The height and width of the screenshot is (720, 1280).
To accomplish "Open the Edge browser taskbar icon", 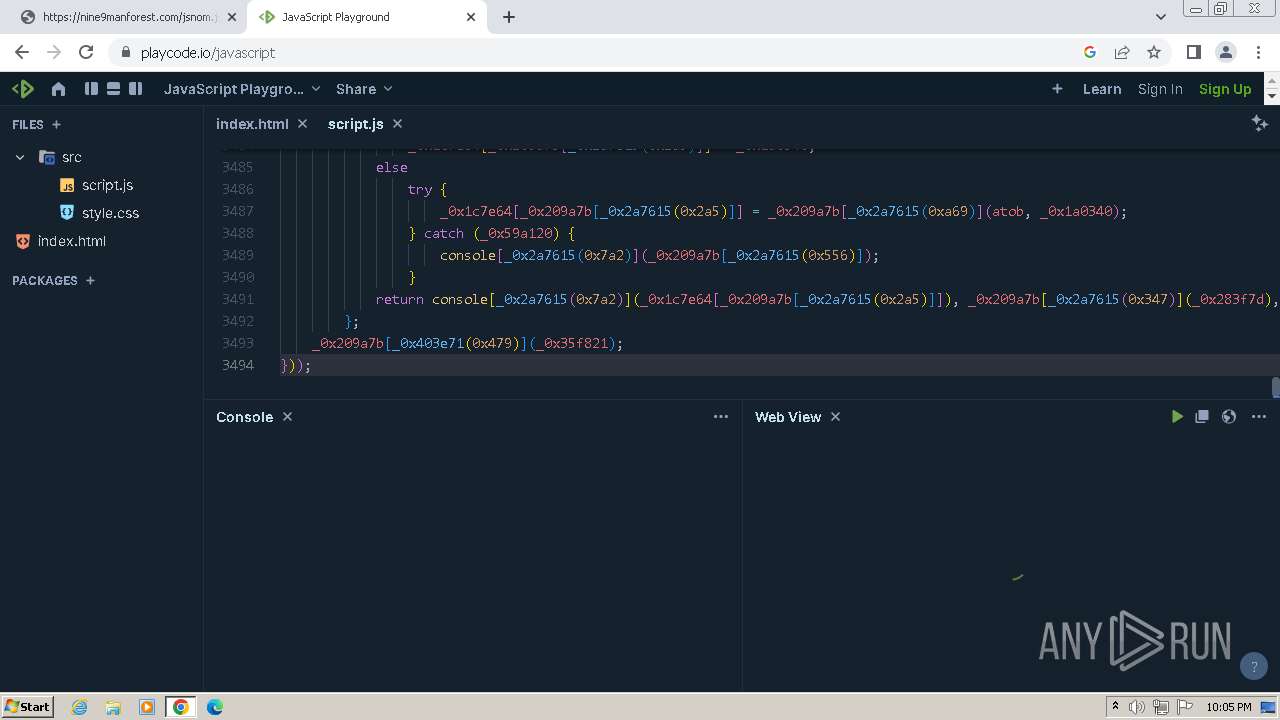I will click(x=215, y=707).
